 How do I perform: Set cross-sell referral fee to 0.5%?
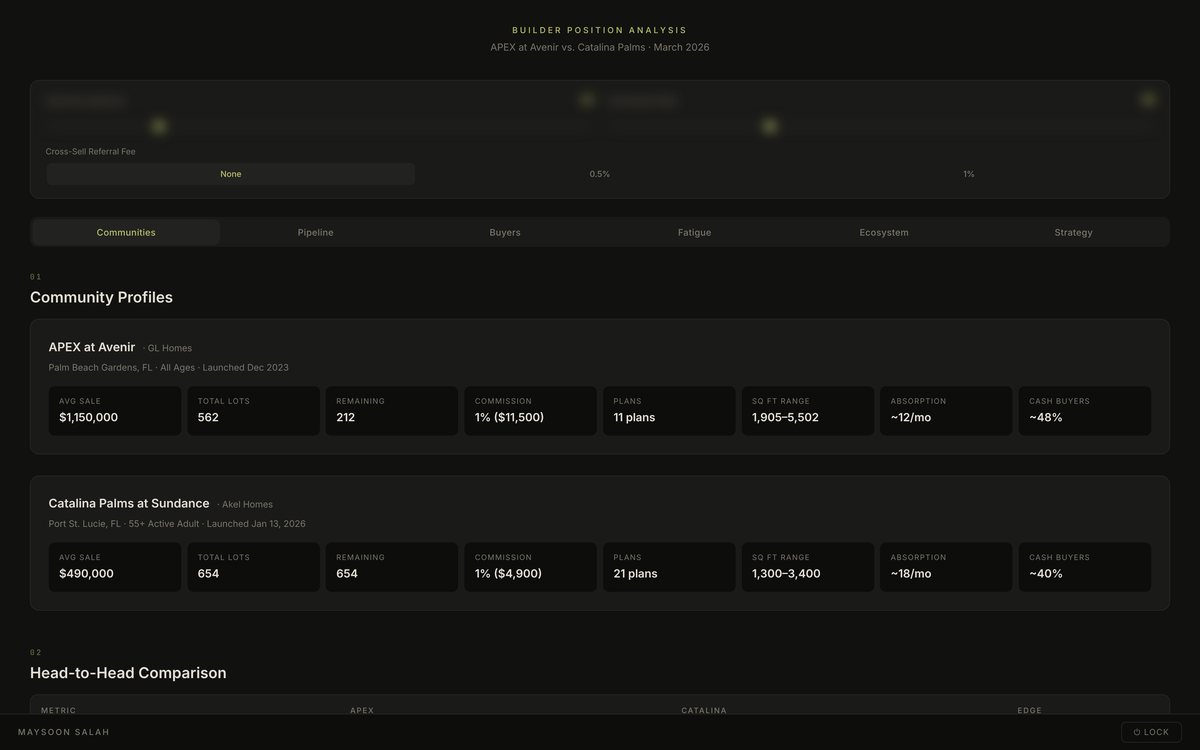coord(600,174)
